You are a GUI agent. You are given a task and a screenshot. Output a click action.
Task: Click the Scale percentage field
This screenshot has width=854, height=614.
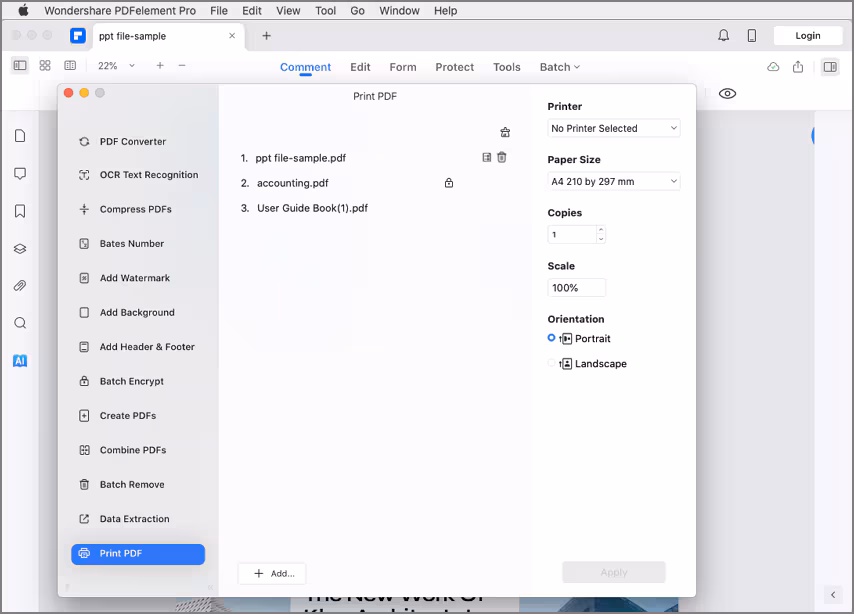pos(576,288)
